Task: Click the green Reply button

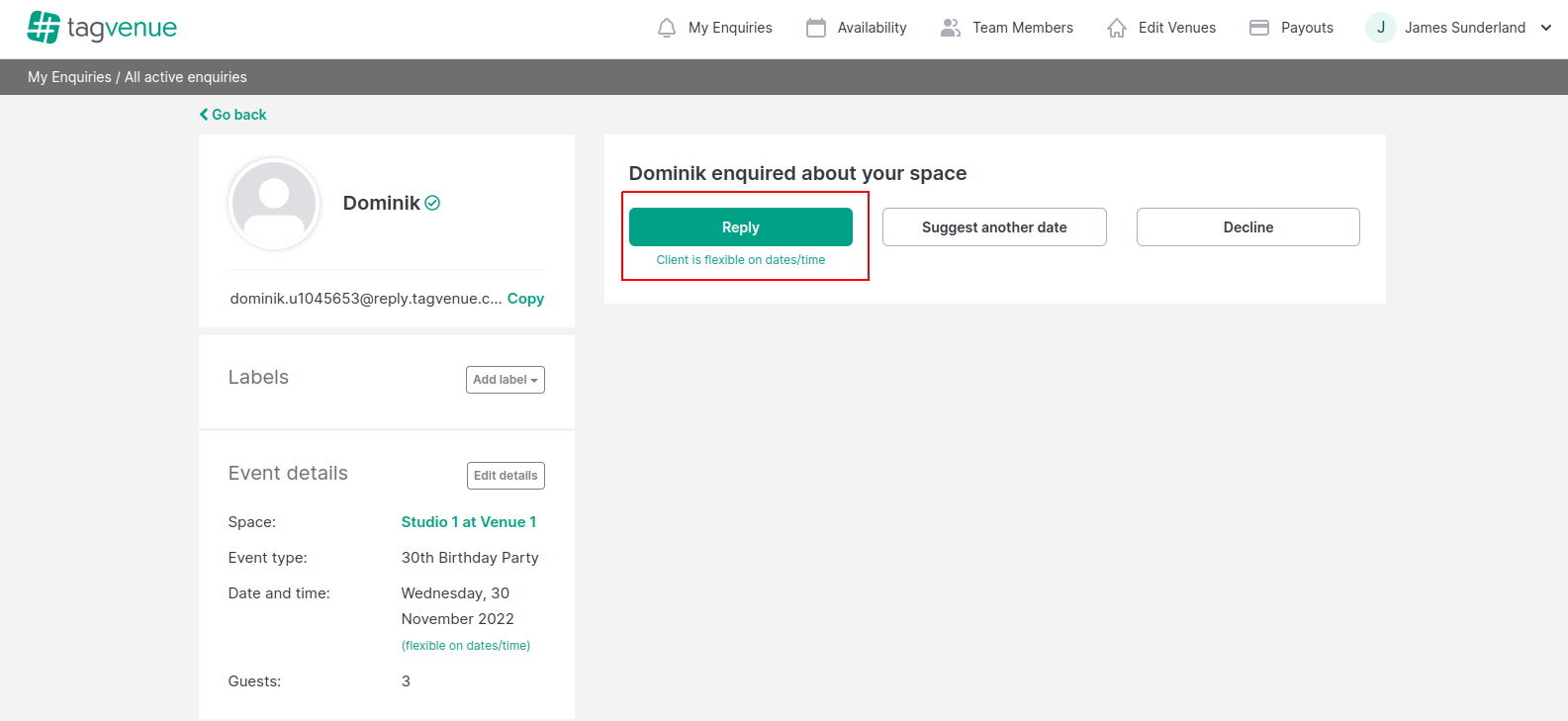Action: [741, 226]
